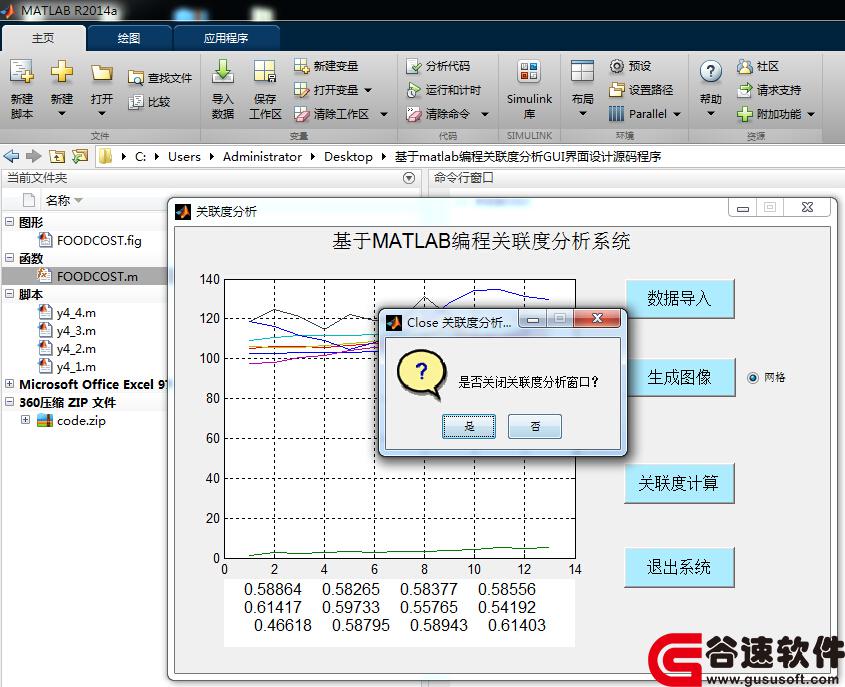
Task: Click the 比较 (Compare) icon
Action: [x=135, y=102]
